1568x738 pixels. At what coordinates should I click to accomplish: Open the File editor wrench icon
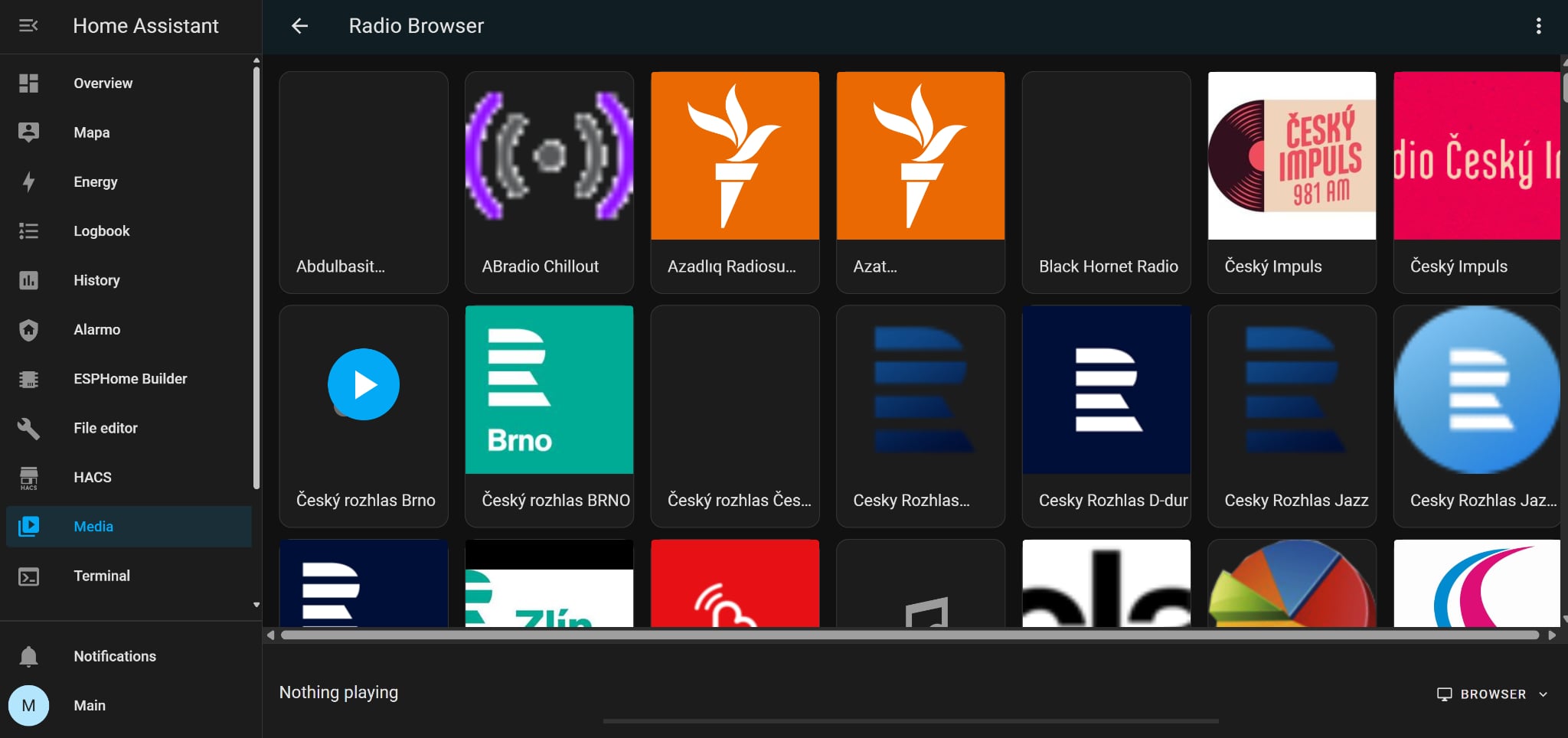click(28, 428)
